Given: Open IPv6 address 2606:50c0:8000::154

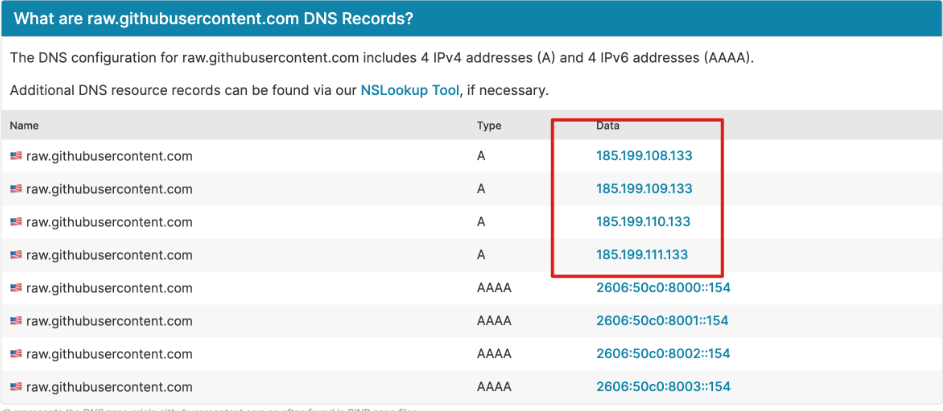Looking at the screenshot, I should coord(663,288).
